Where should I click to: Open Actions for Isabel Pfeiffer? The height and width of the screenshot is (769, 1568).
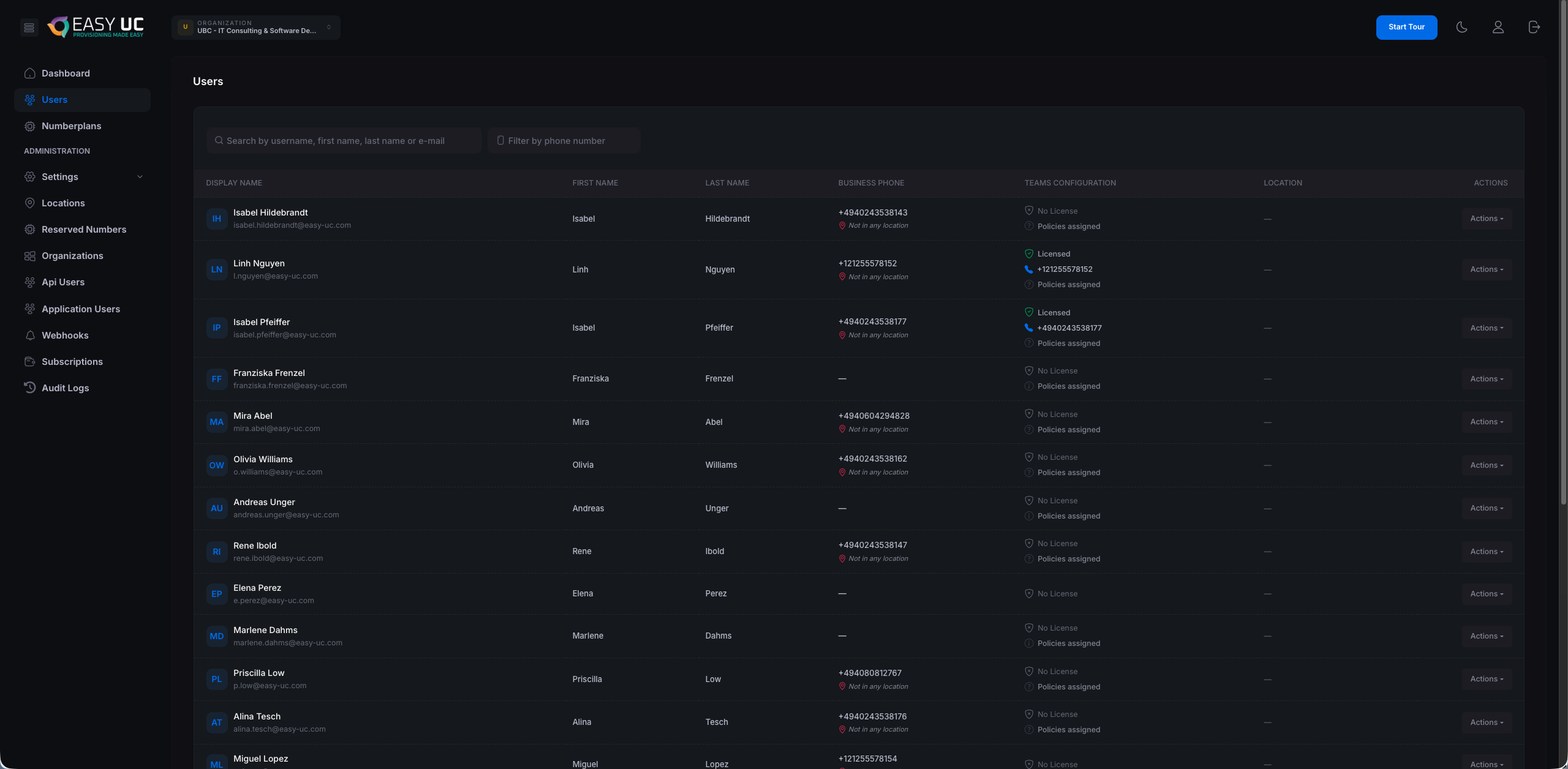pyautogui.click(x=1487, y=328)
